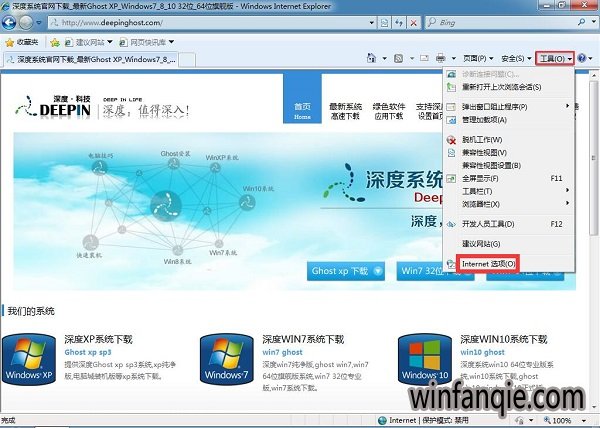Click the browser Back arrow button
600x428 pixels.
[x=9, y=23]
